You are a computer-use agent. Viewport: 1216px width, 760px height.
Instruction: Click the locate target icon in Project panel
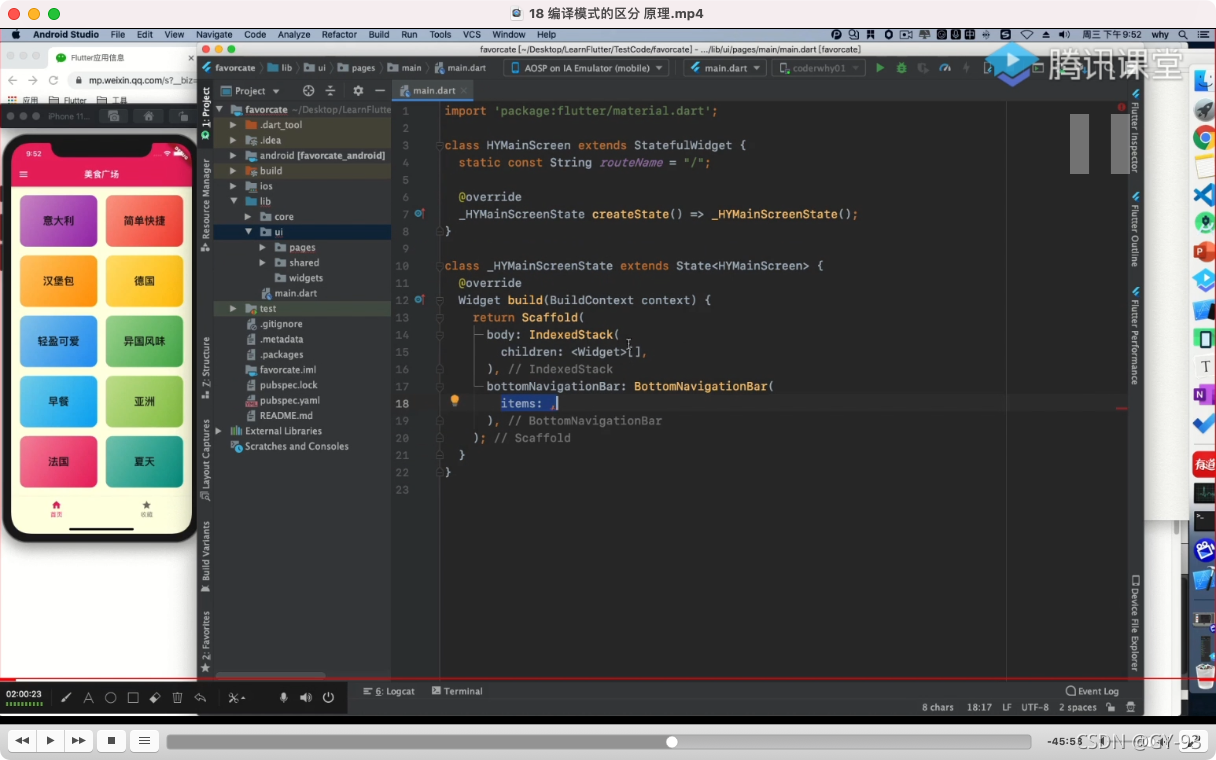pos(308,91)
